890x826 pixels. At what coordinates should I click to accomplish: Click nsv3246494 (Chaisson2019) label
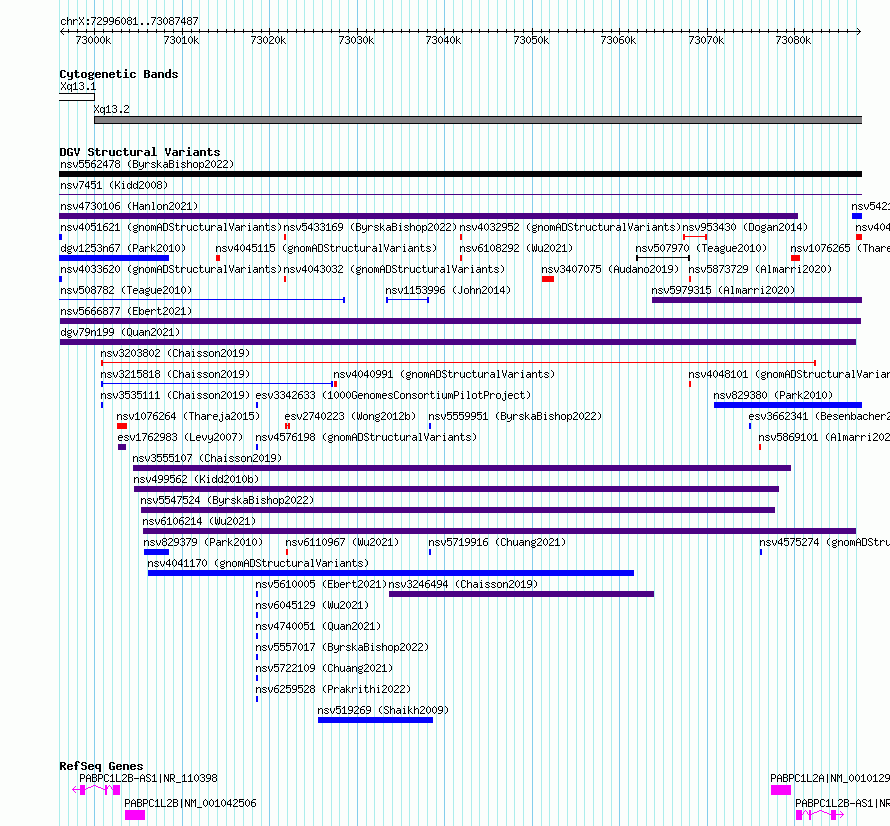[463, 584]
